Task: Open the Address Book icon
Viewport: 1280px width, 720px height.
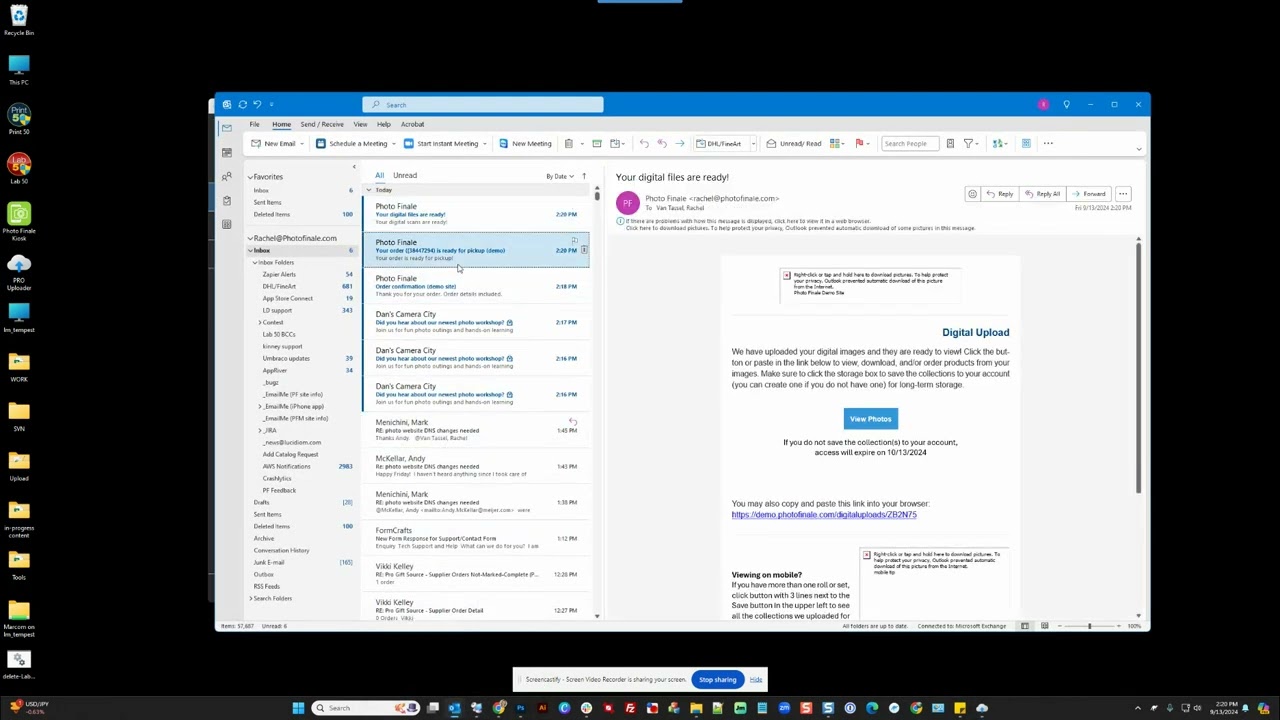Action: tap(950, 144)
